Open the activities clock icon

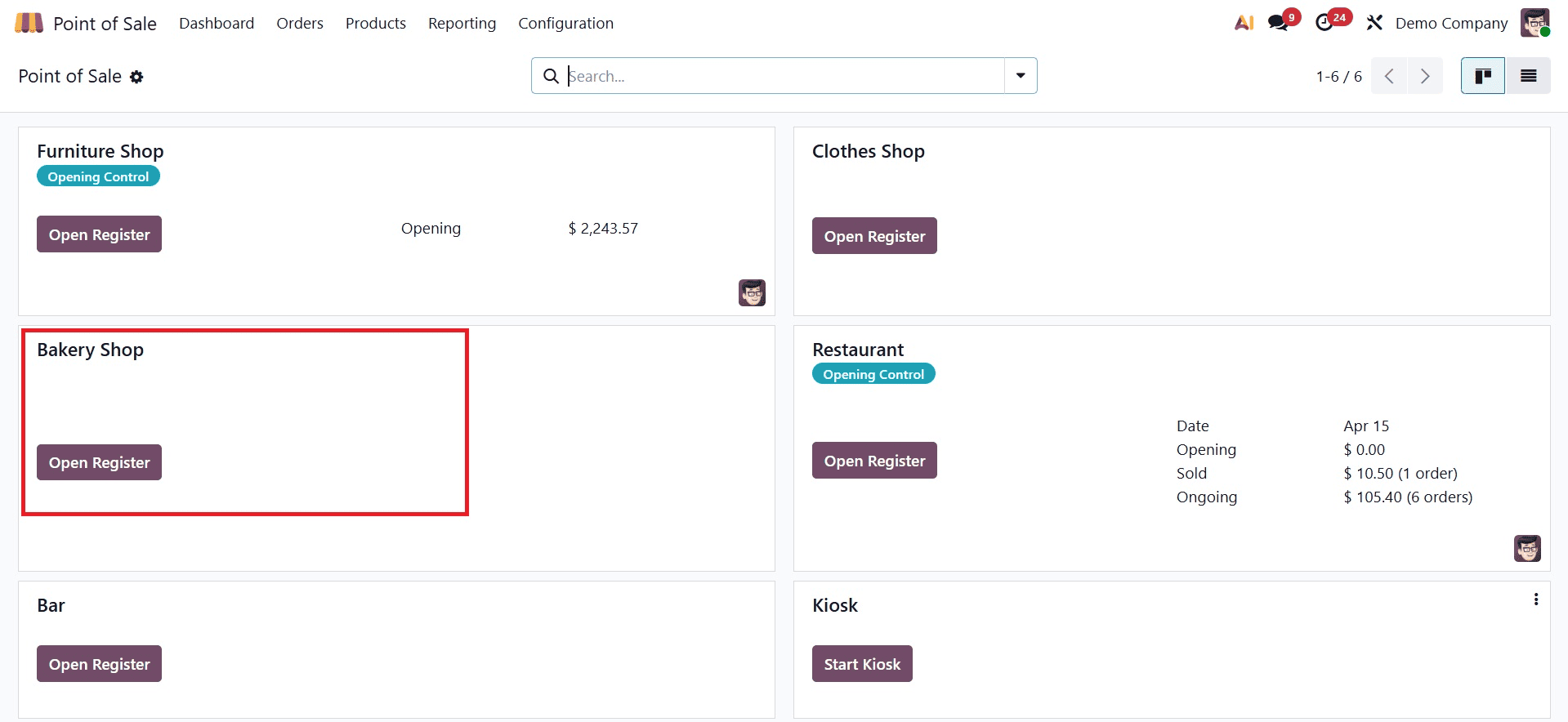coord(1325,23)
